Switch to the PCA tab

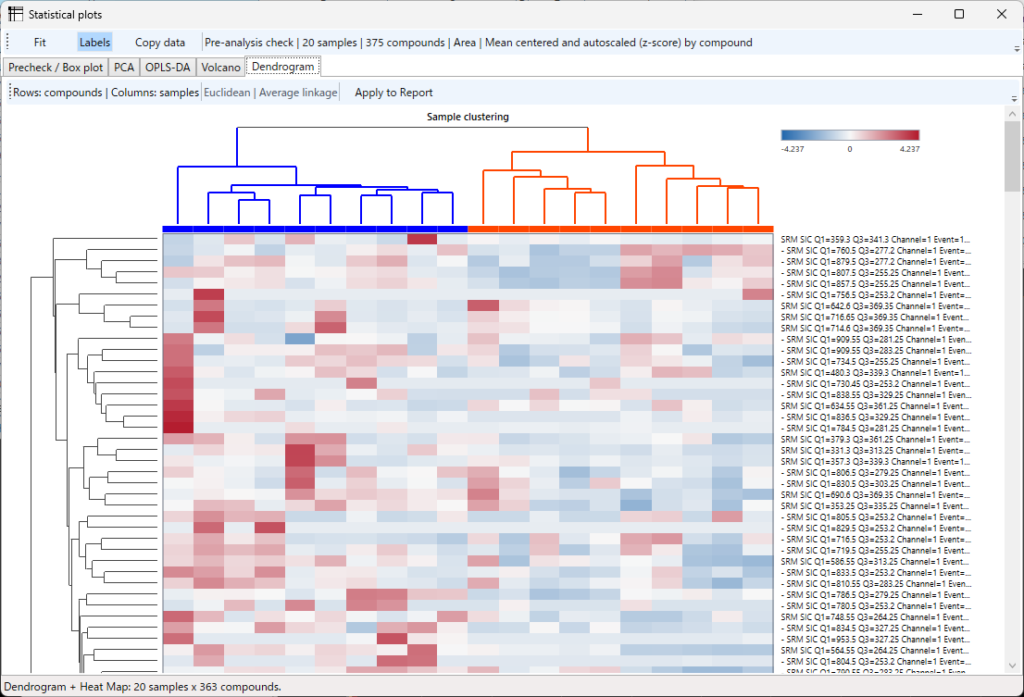(123, 67)
